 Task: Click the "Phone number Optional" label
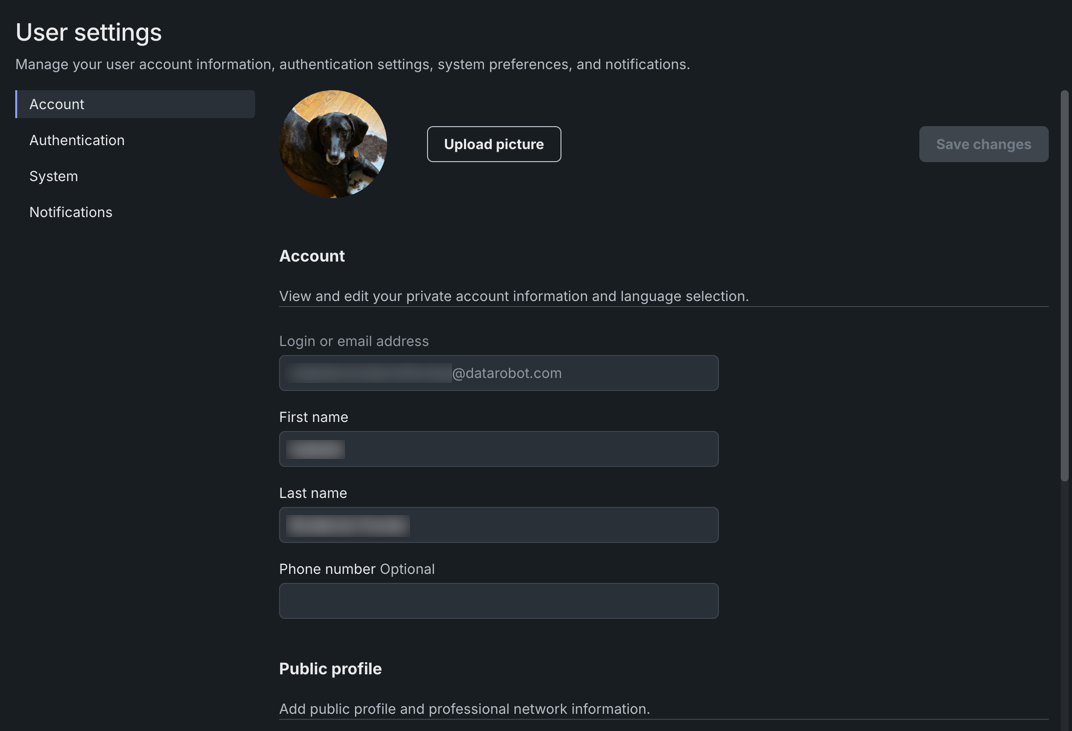coord(357,569)
